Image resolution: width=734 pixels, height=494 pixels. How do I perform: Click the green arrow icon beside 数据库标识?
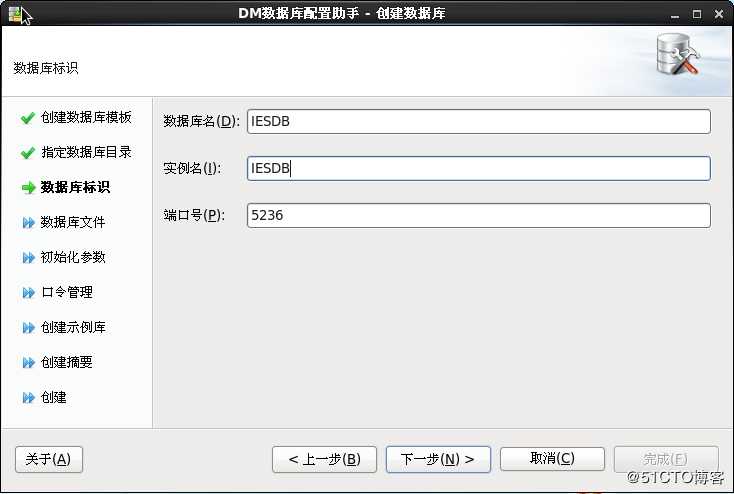pyautogui.click(x=27, y=188)
